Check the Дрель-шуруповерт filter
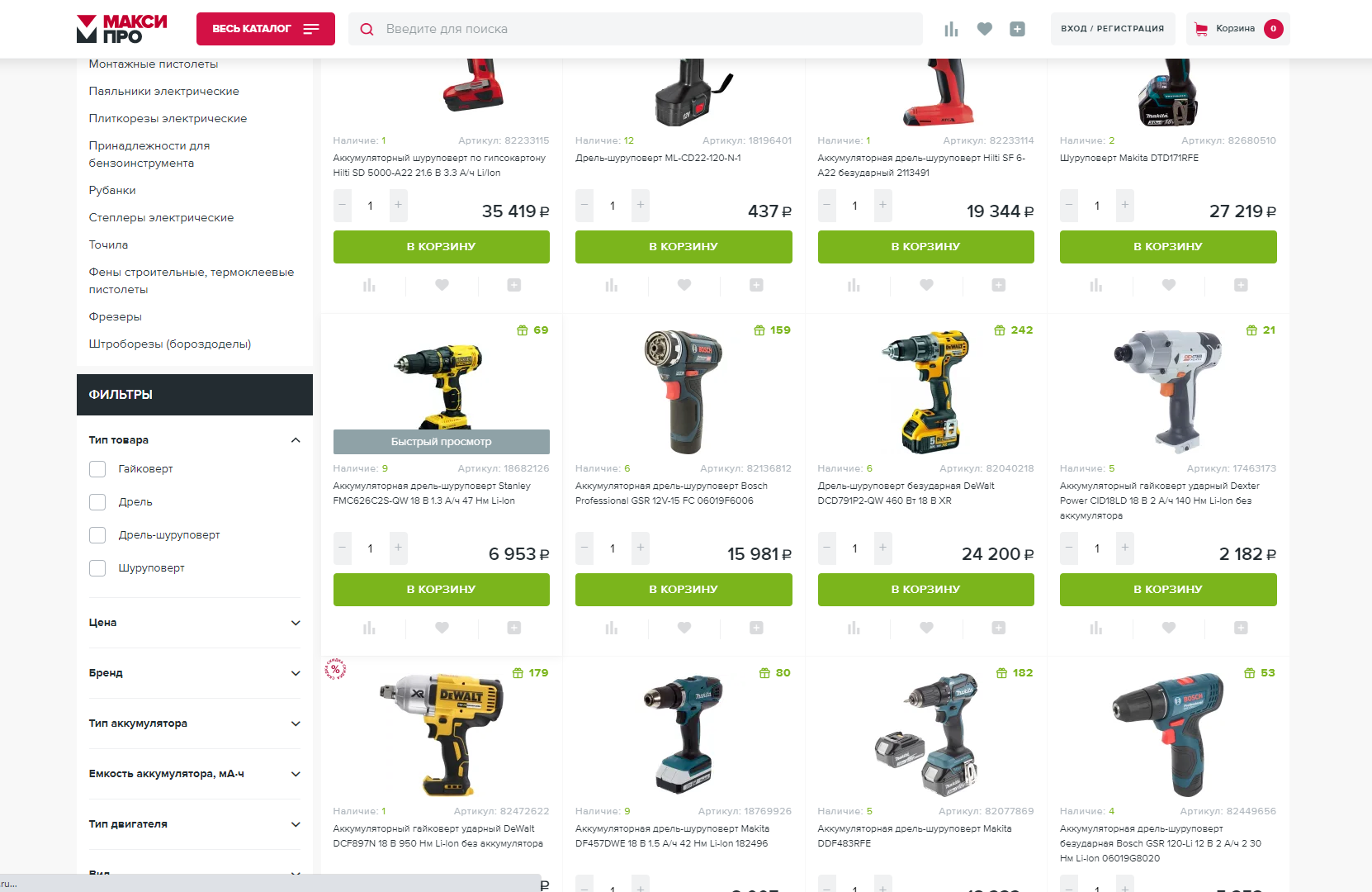 [97, 535]
